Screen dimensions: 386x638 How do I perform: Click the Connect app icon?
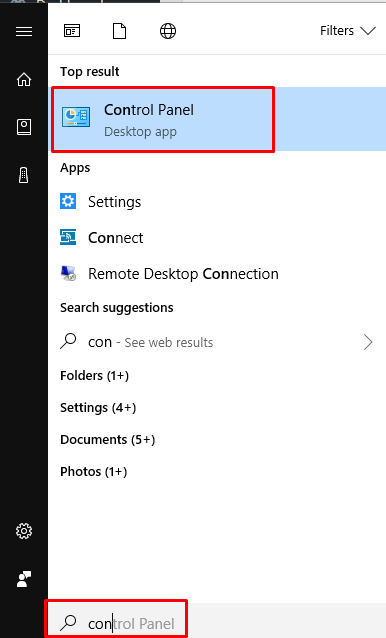(x=68, y=237)
